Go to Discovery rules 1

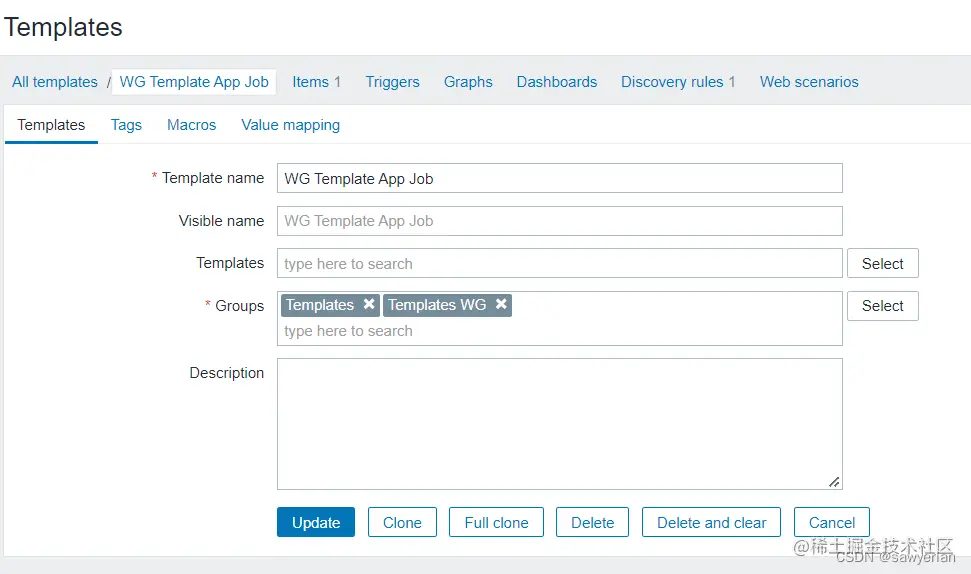[x=678, y=82]
